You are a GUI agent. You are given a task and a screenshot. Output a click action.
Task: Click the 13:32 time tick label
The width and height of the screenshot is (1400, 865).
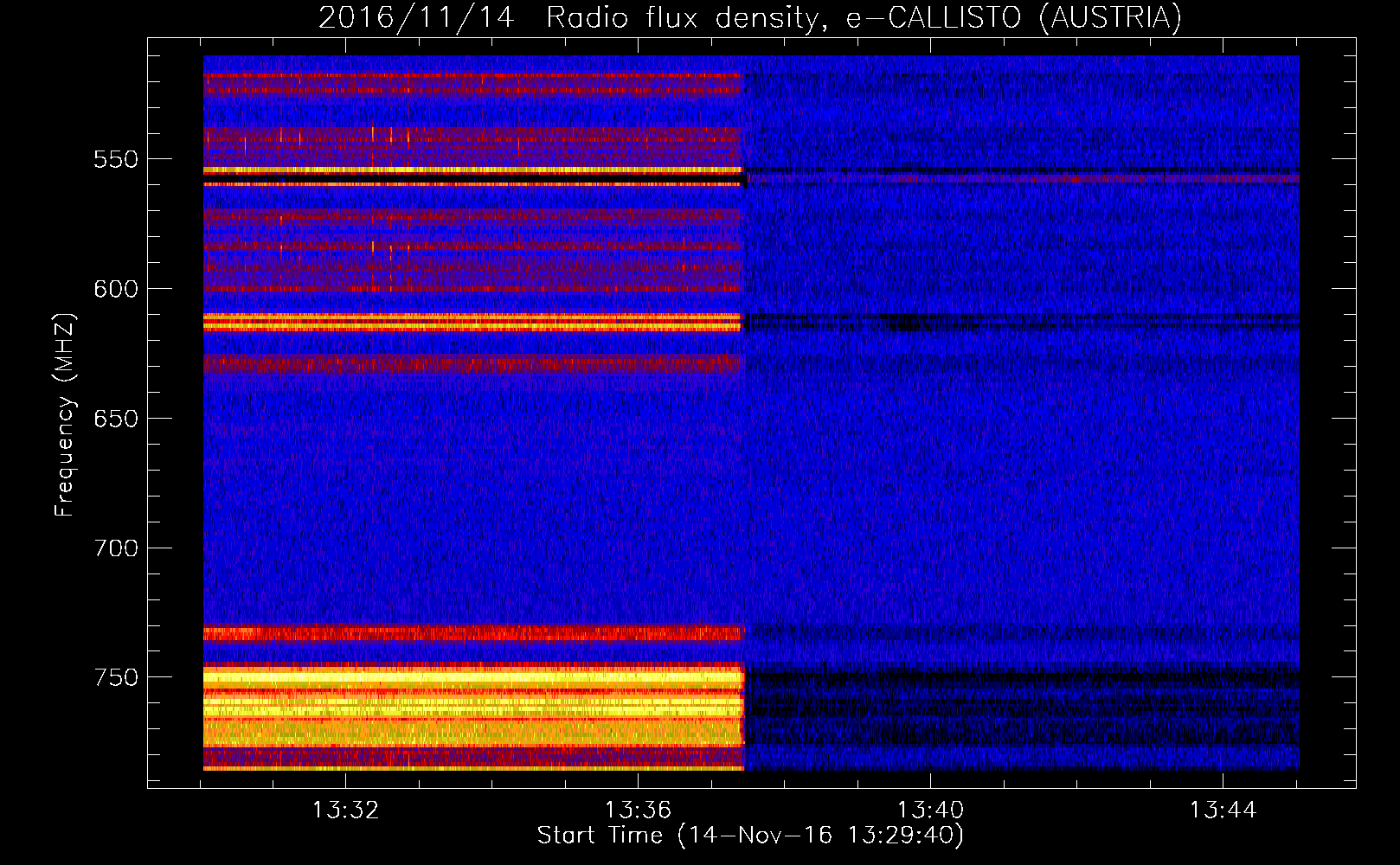tap(346, 811)
